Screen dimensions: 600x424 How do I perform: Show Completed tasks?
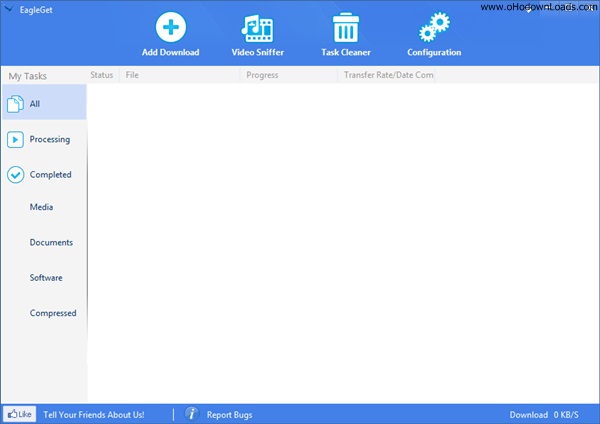pyautogui.click(x=44, y=174)
